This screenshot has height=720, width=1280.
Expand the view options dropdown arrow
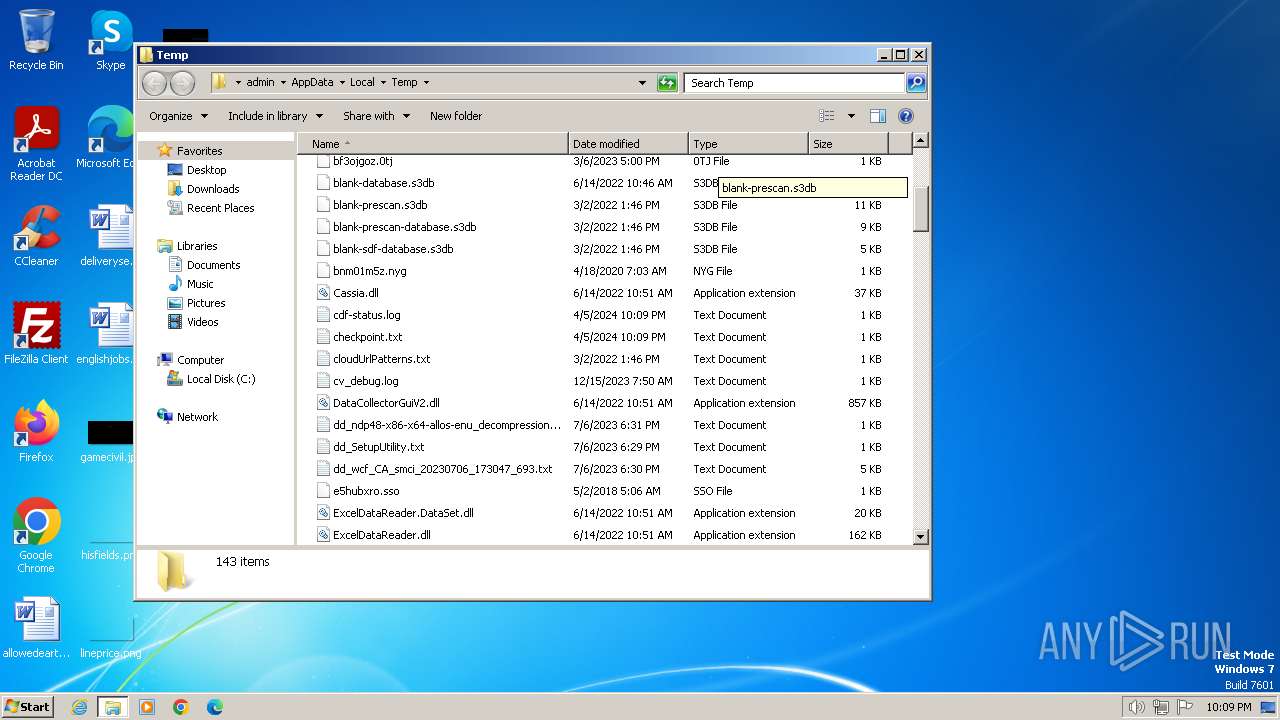pyautogui.click(x=851, y=116)
